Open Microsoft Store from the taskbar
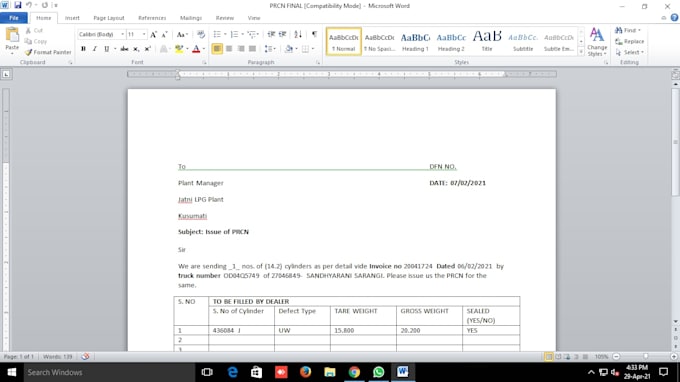Screen dimensions: 680x382 (x=256, y=372)
